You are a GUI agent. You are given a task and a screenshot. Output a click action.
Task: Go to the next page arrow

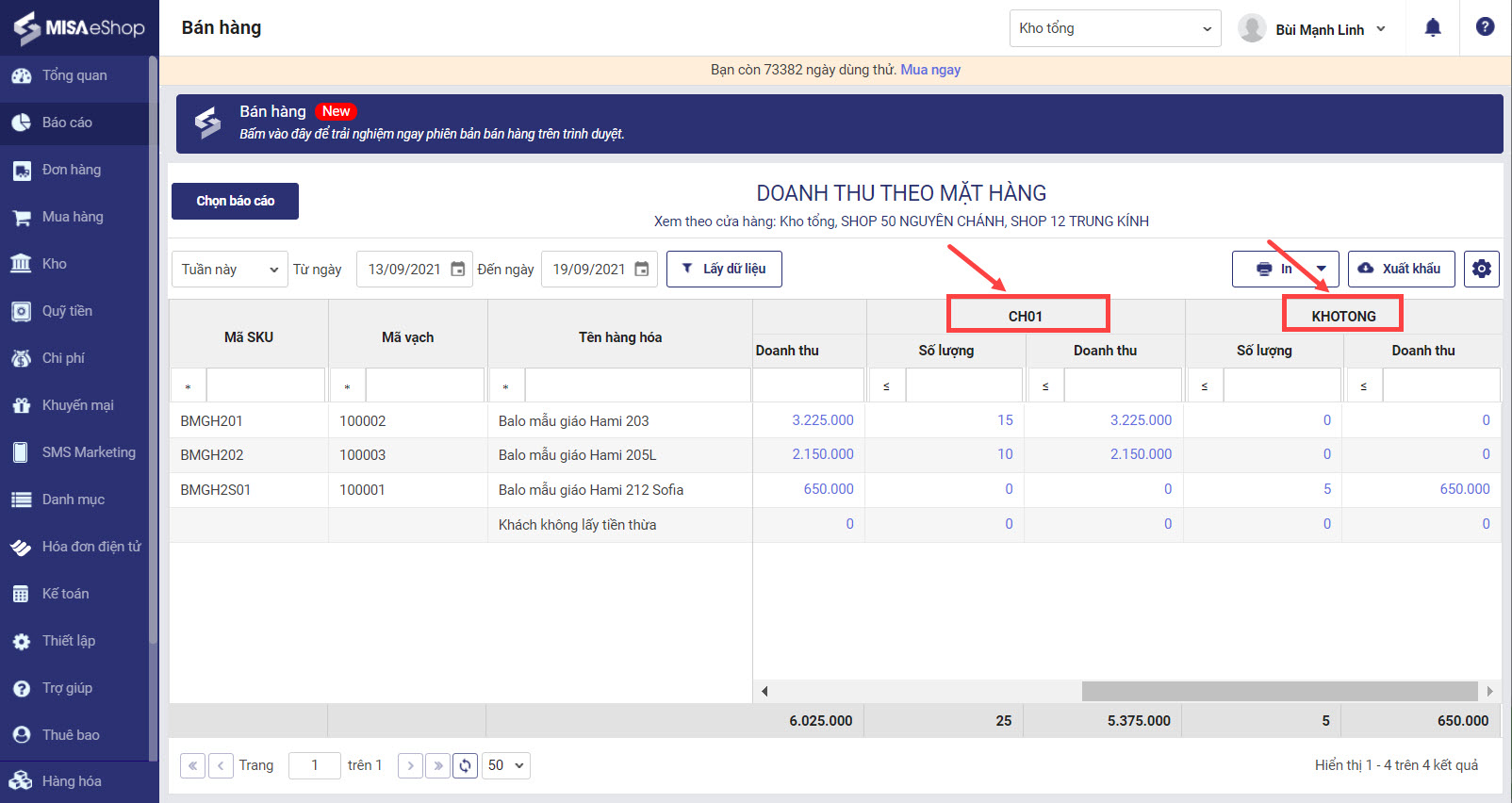410,765
